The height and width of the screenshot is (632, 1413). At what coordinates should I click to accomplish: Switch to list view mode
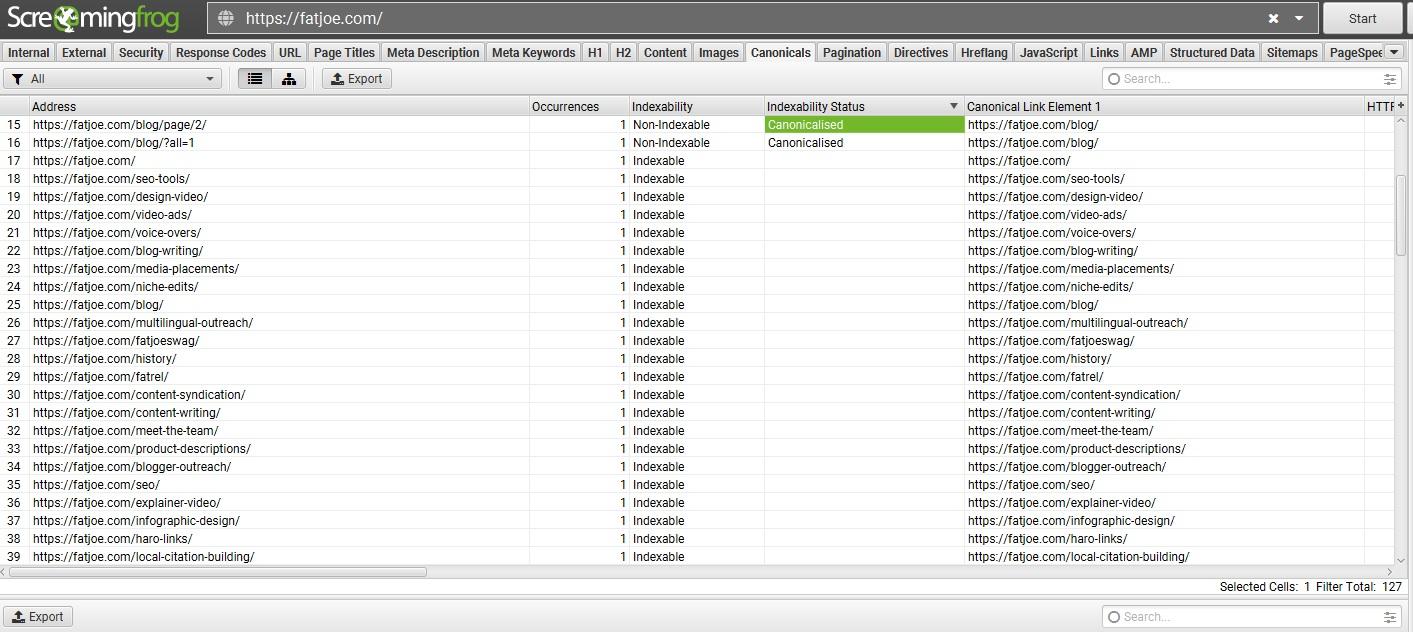pyautogui.click(x=255, y=79)
